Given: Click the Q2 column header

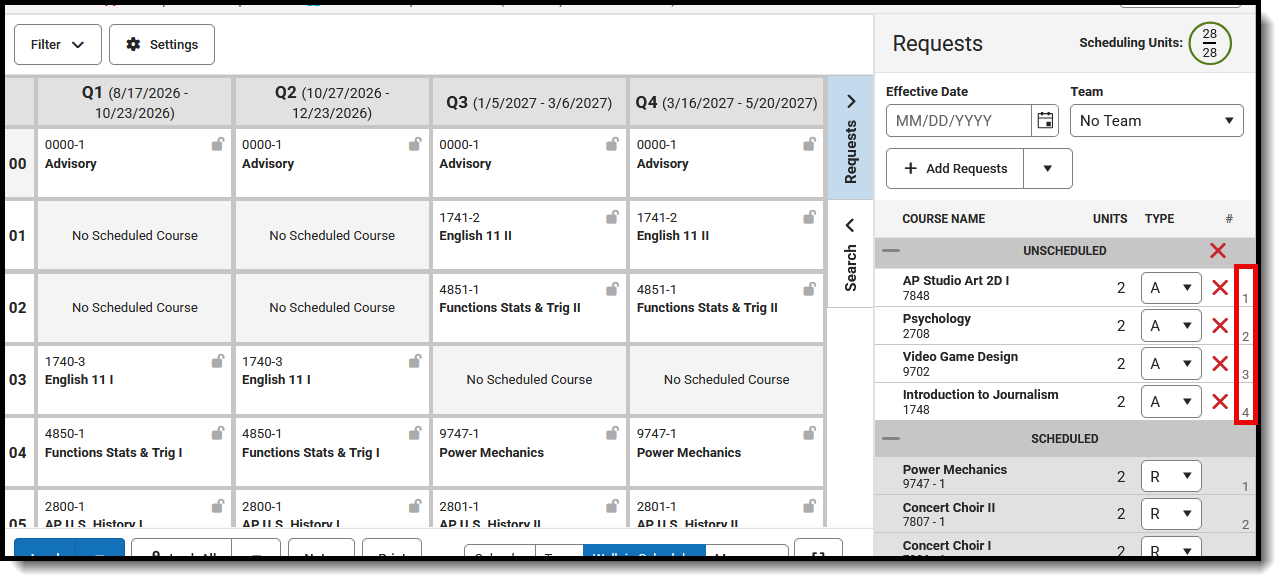Looking at the screenshot, I should (x=332, y=102).
